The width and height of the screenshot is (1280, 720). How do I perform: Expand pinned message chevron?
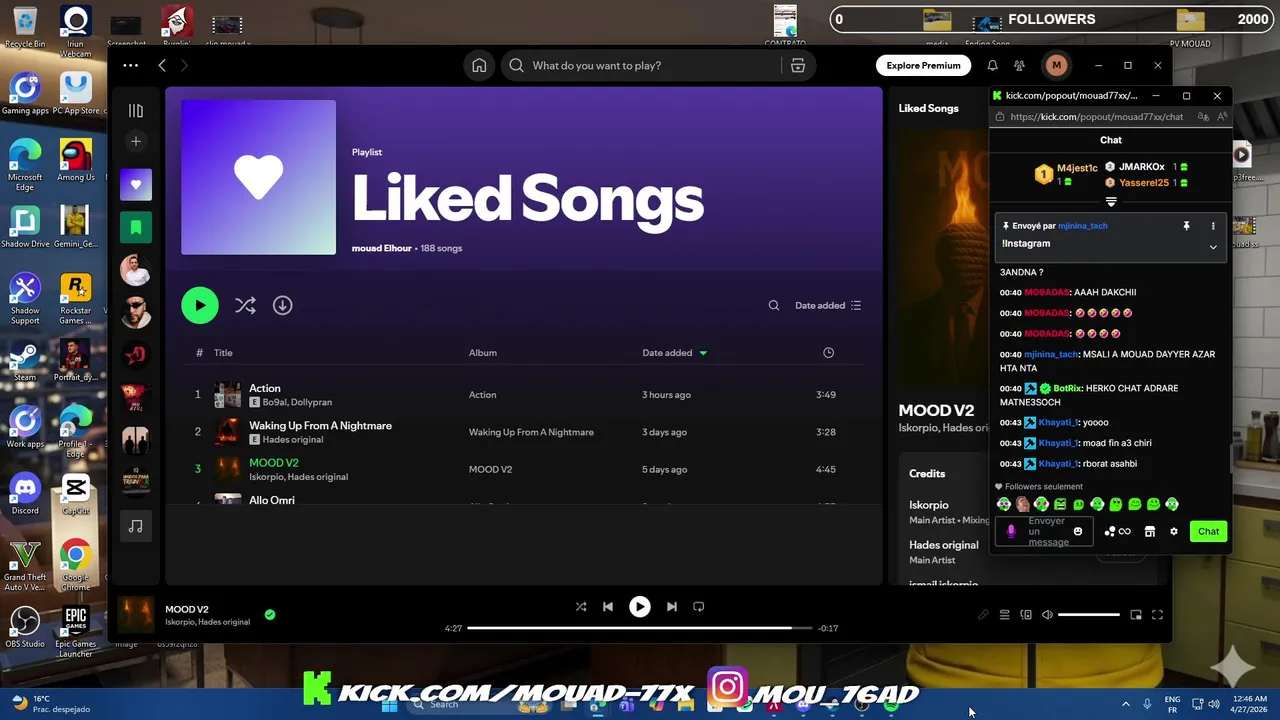[1213, 247]
